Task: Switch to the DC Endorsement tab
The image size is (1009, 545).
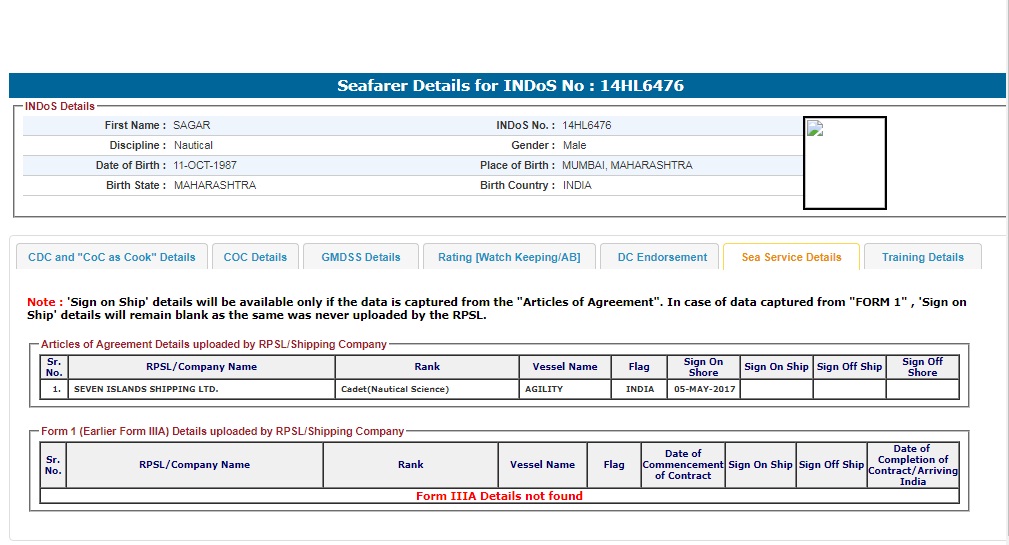Action: coord(662,257)
